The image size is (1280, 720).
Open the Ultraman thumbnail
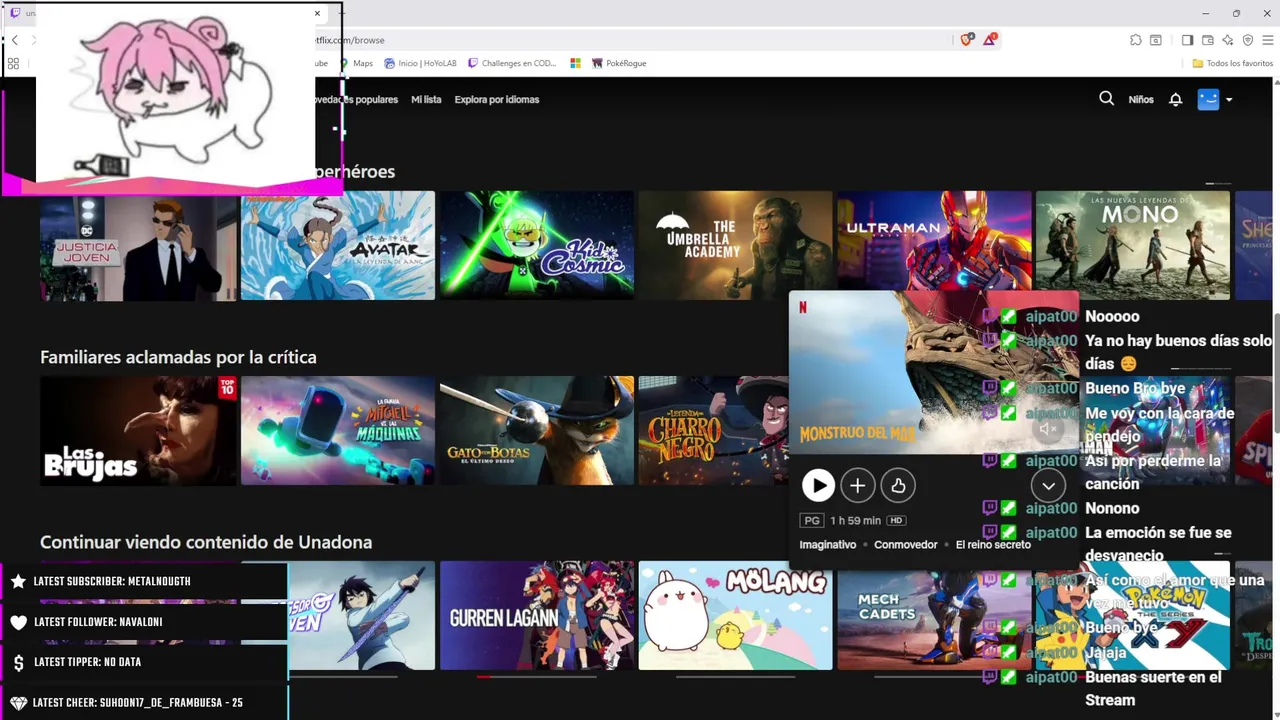tap(935, 241)
